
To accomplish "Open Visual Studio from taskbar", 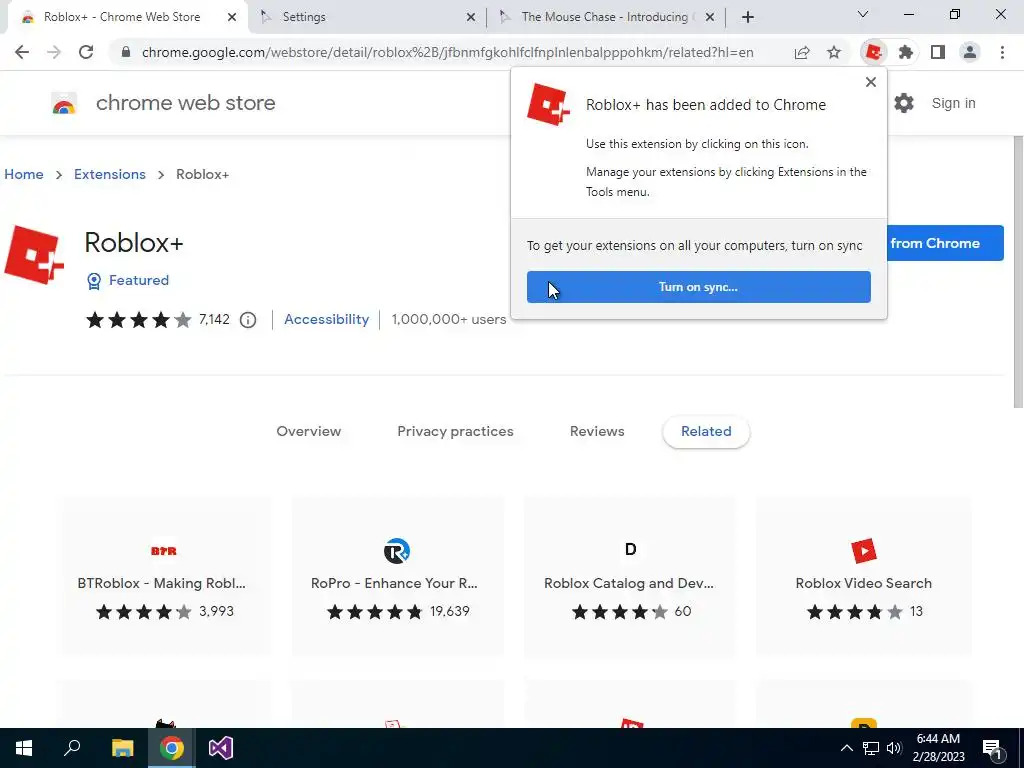I will [x=221, y=748].
